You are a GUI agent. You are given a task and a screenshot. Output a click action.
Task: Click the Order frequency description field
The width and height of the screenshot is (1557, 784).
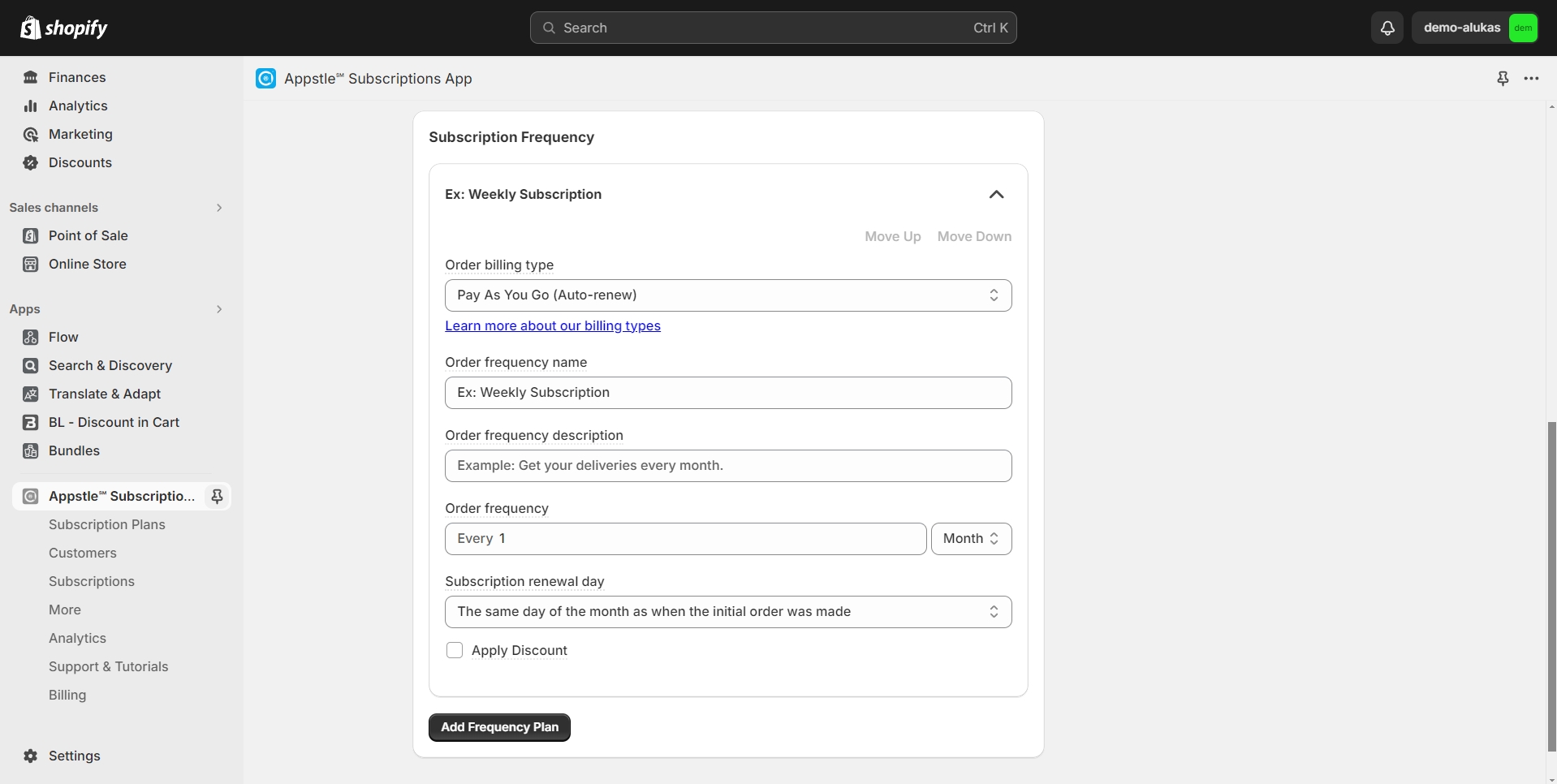tap(727, 466)
